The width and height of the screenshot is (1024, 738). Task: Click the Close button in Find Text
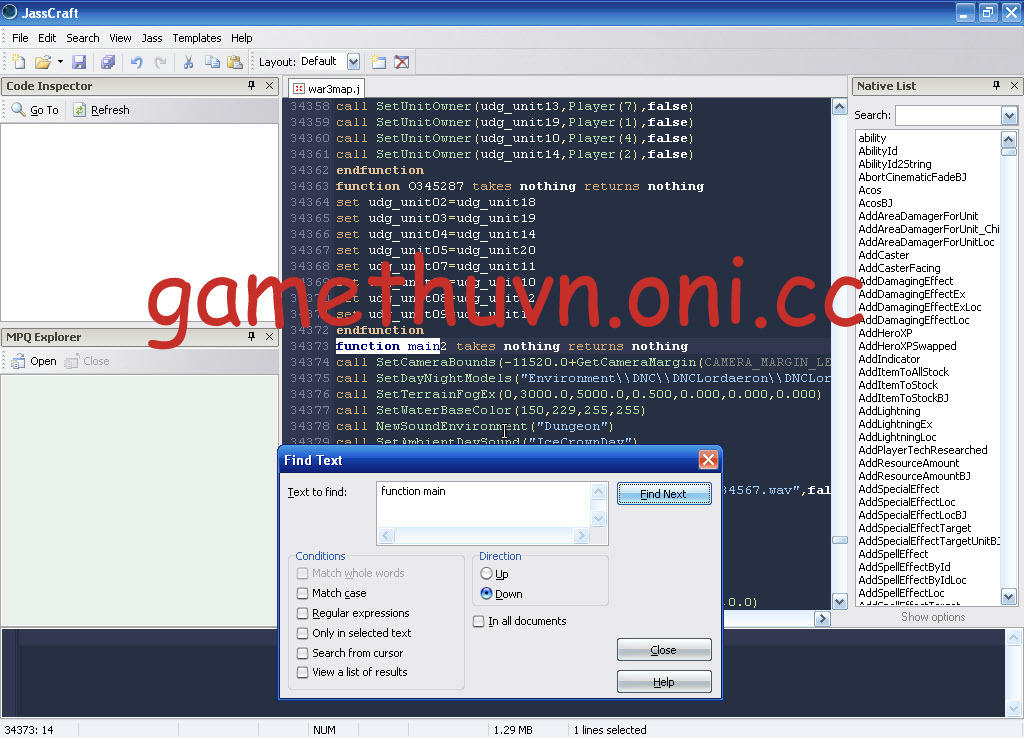[664, 650]
